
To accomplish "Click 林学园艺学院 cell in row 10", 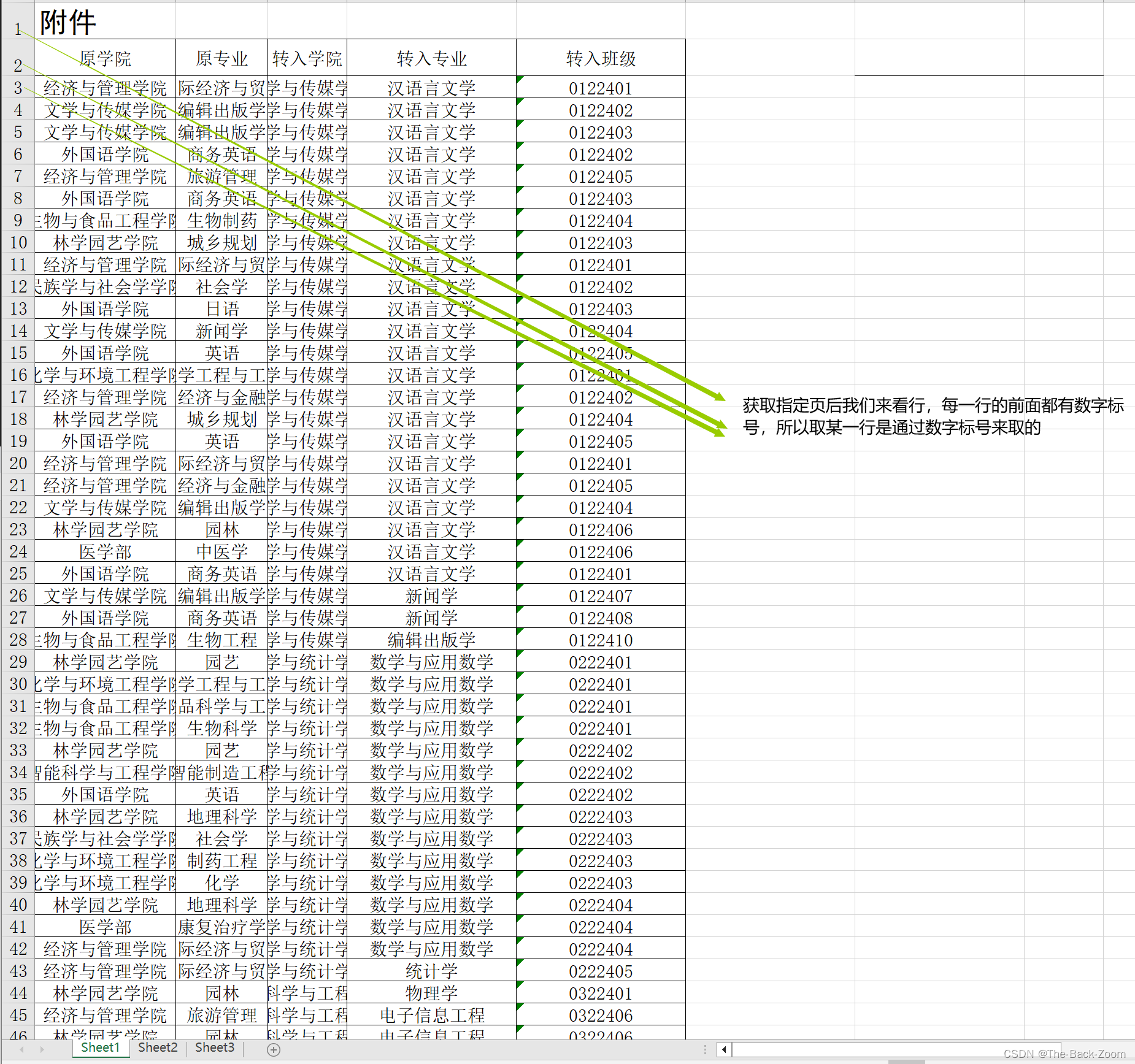I will [x=105, y=242].
